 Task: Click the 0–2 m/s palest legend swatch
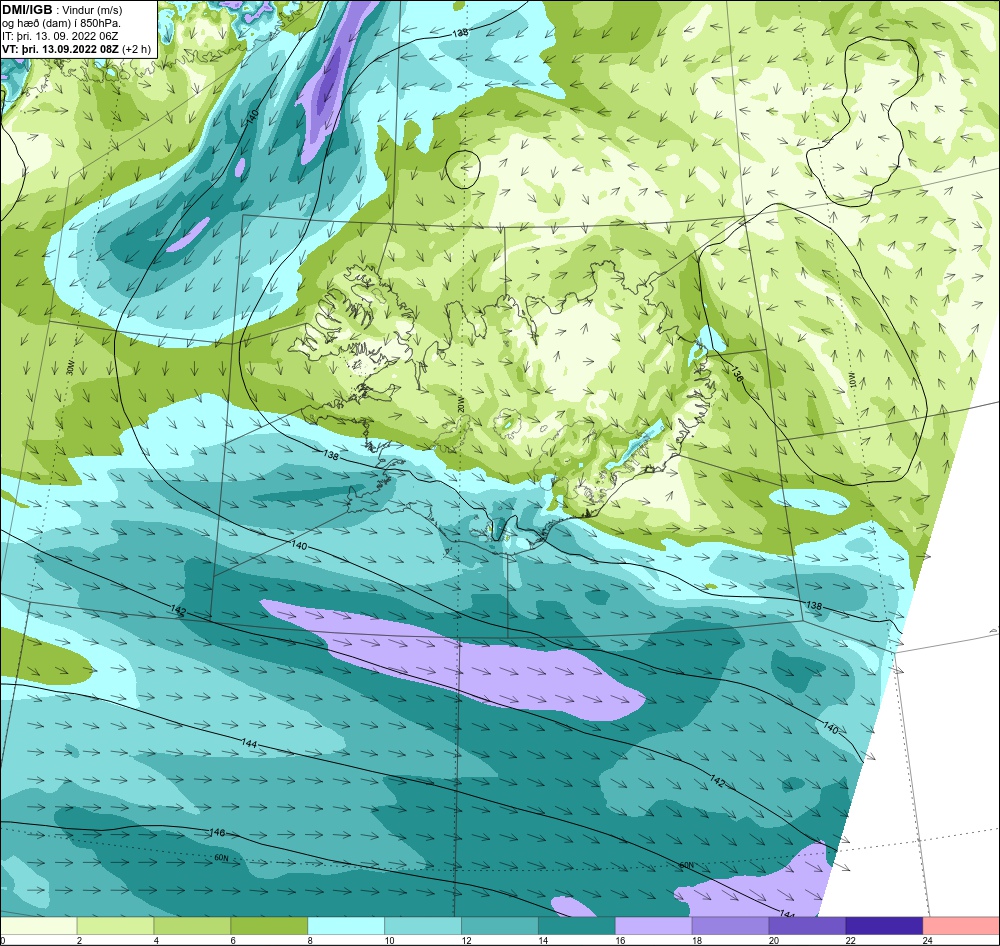coord(38,926)
